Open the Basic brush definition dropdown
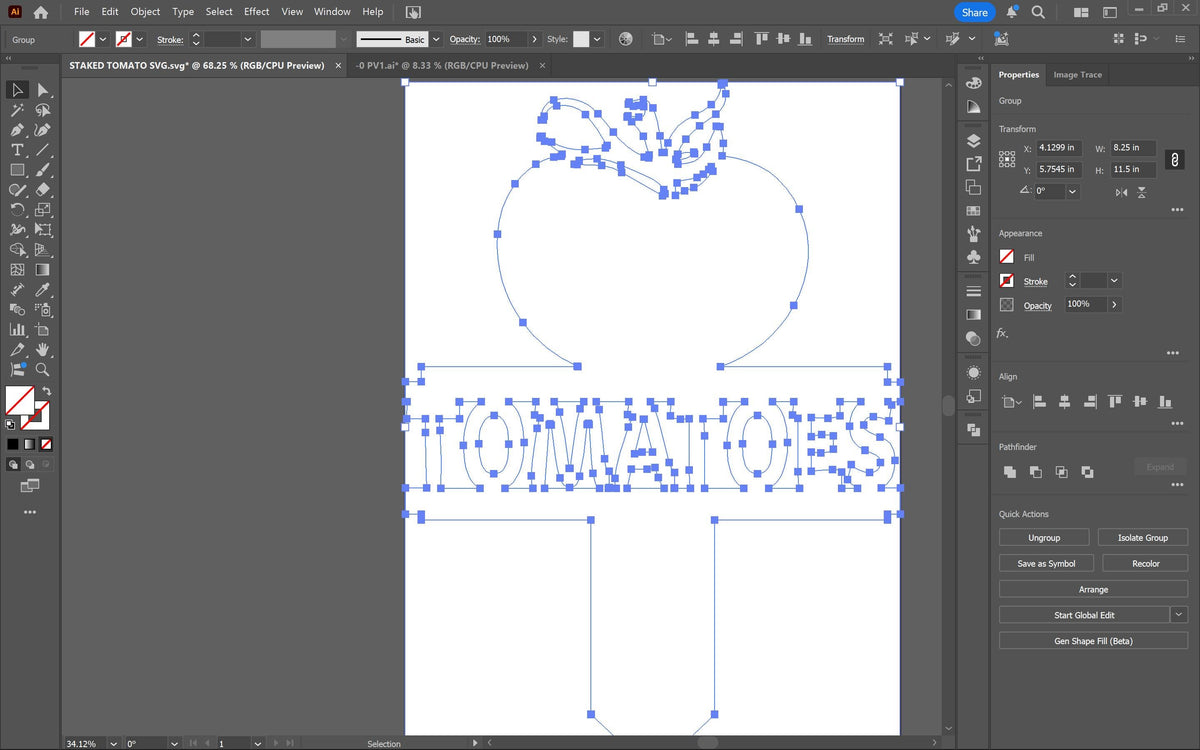 pos(436,39)
